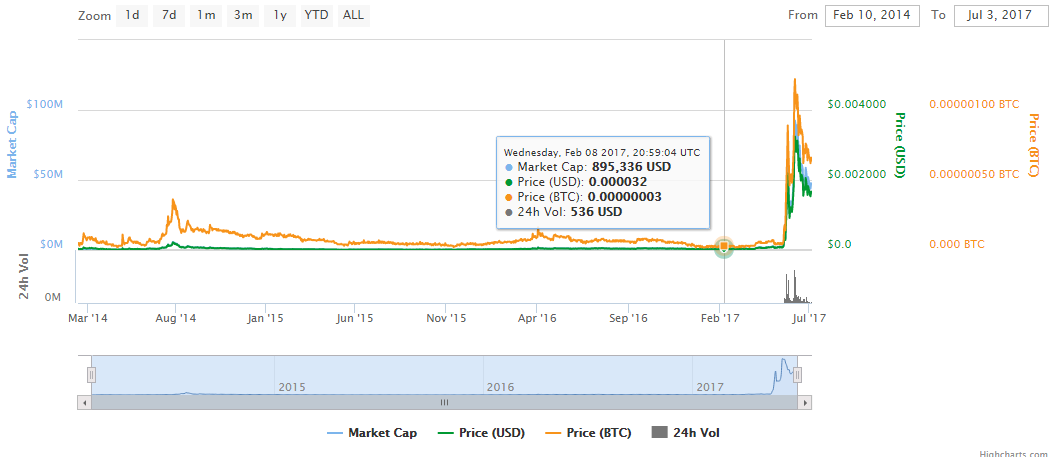Click the Price (USD) axis title

900,145
